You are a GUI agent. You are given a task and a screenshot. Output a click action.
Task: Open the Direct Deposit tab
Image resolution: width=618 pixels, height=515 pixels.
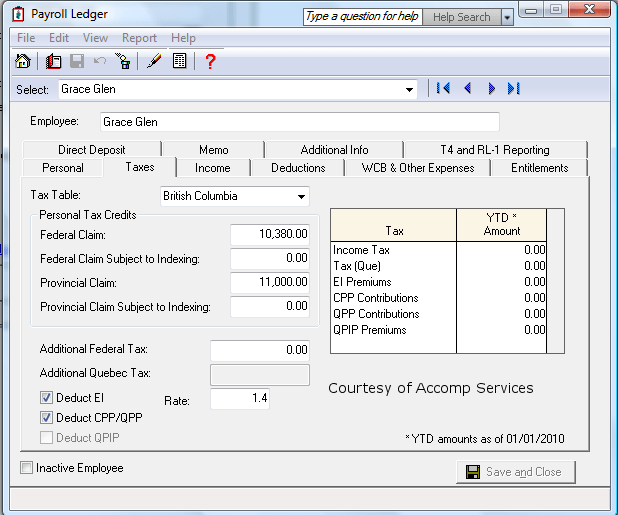[92, 150]
